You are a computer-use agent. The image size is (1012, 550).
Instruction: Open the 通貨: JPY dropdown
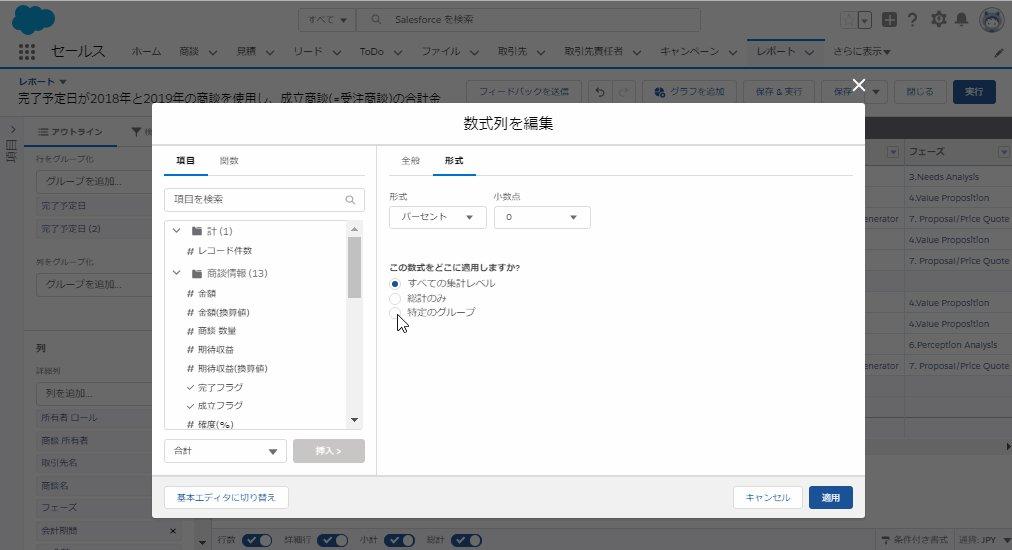(x=985, y=540)
